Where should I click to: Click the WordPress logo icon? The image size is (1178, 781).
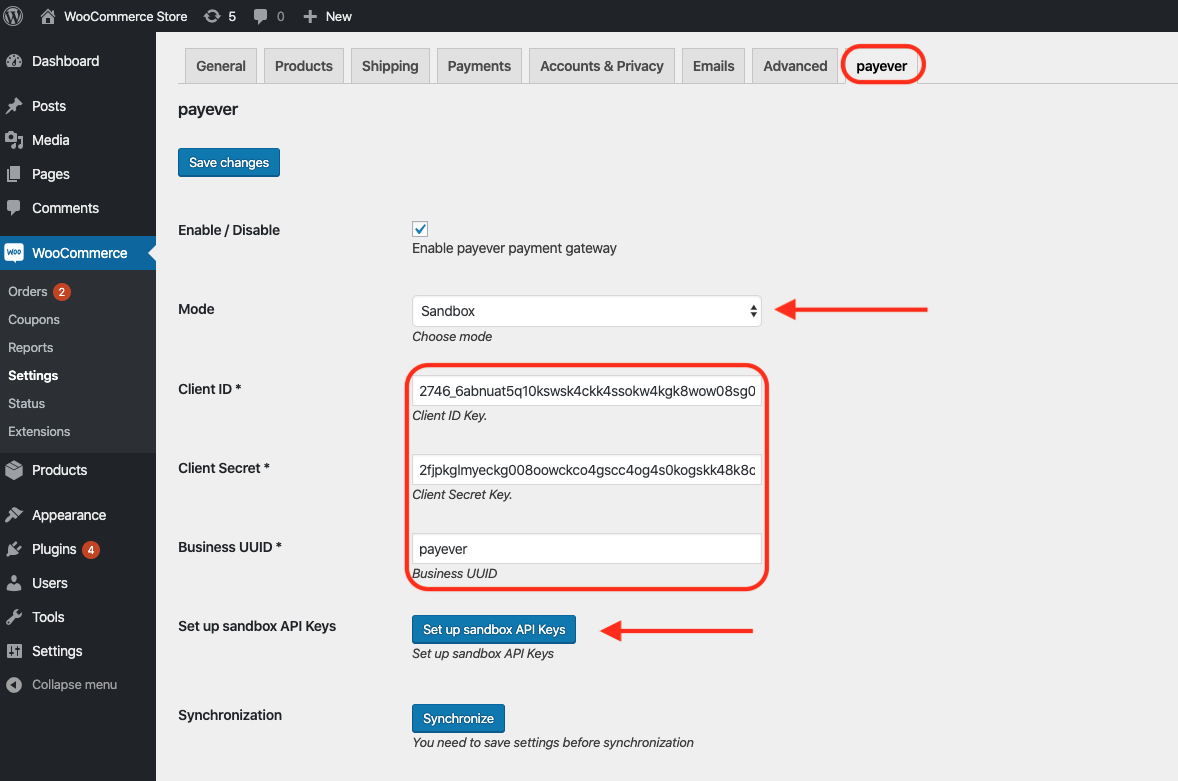click(14, 16)
